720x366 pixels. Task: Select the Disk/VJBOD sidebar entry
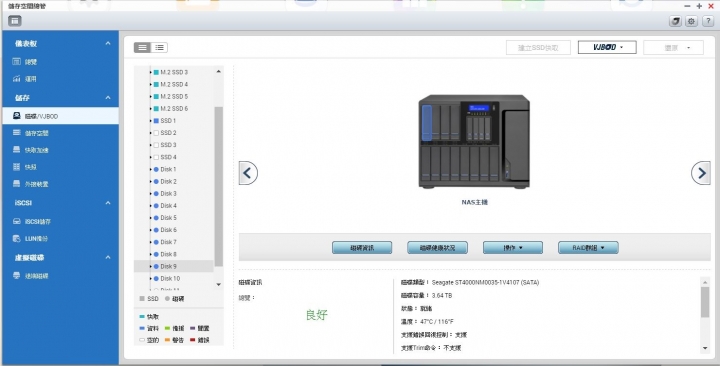tap(60, 116)
